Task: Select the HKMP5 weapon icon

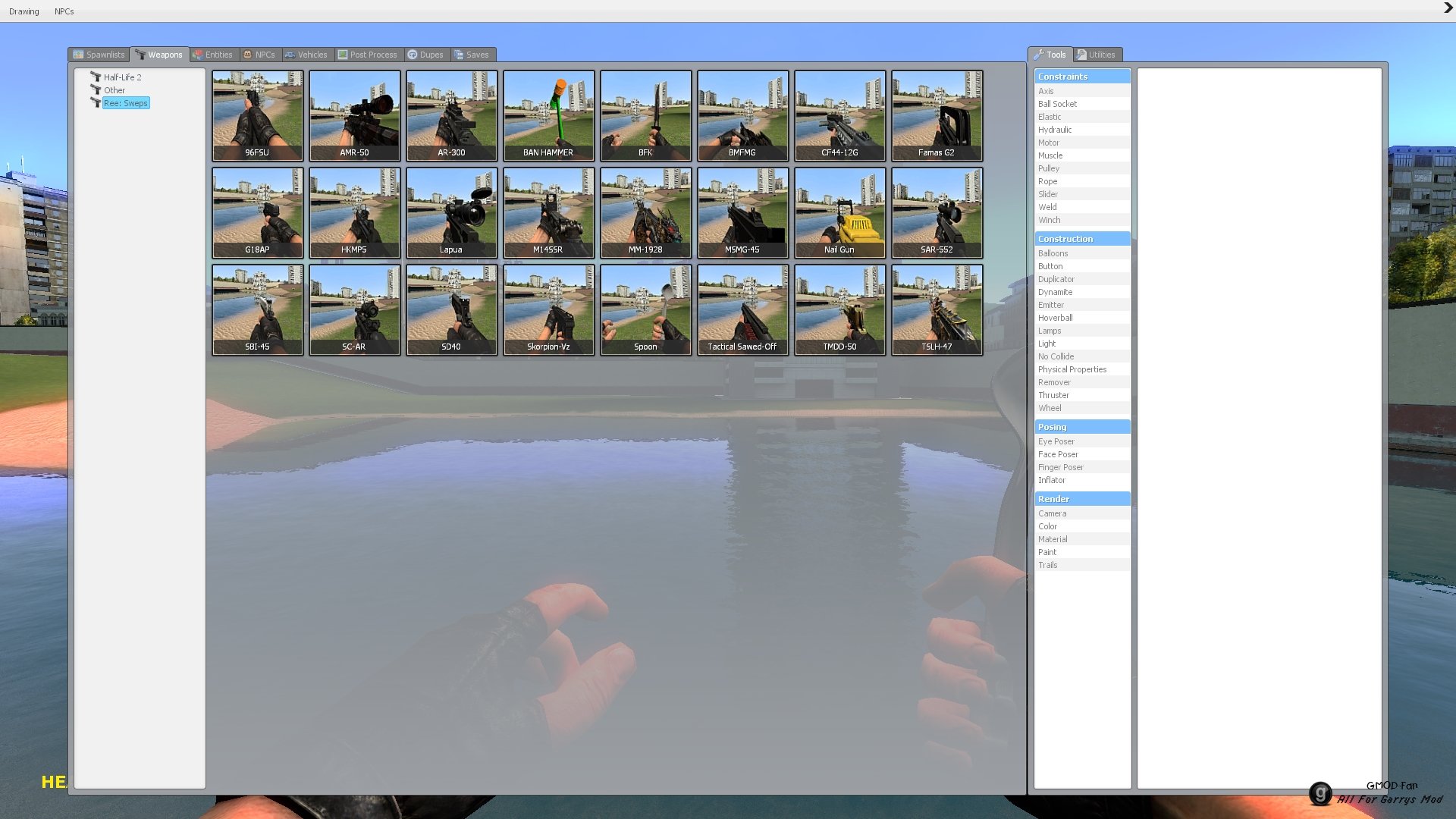Action: pyautogui.click(x=355, y=212)
